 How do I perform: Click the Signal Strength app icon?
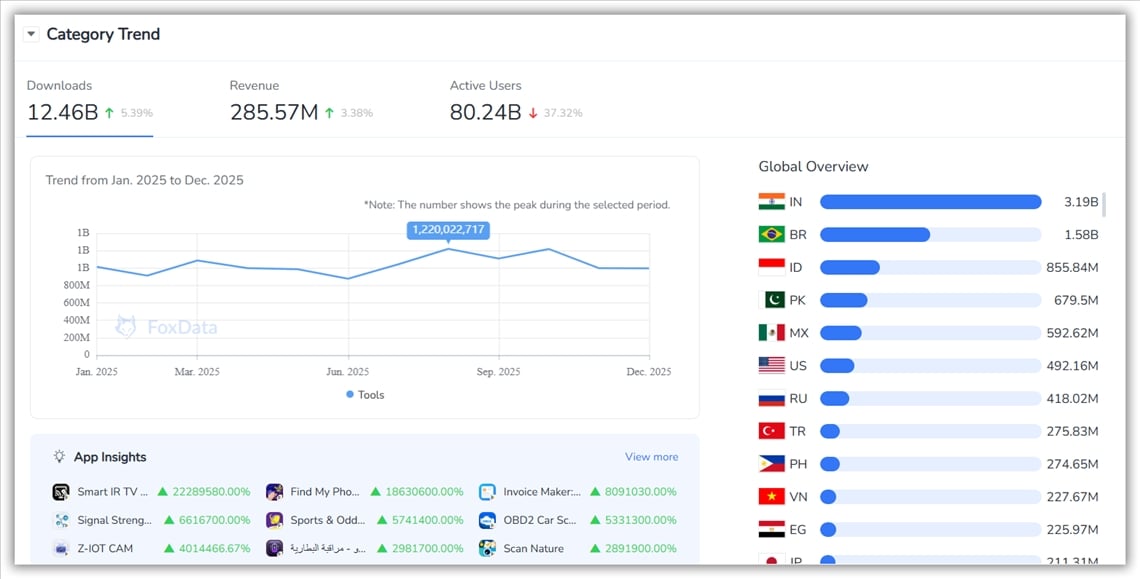pyautogui.click(x=61, y=520)
